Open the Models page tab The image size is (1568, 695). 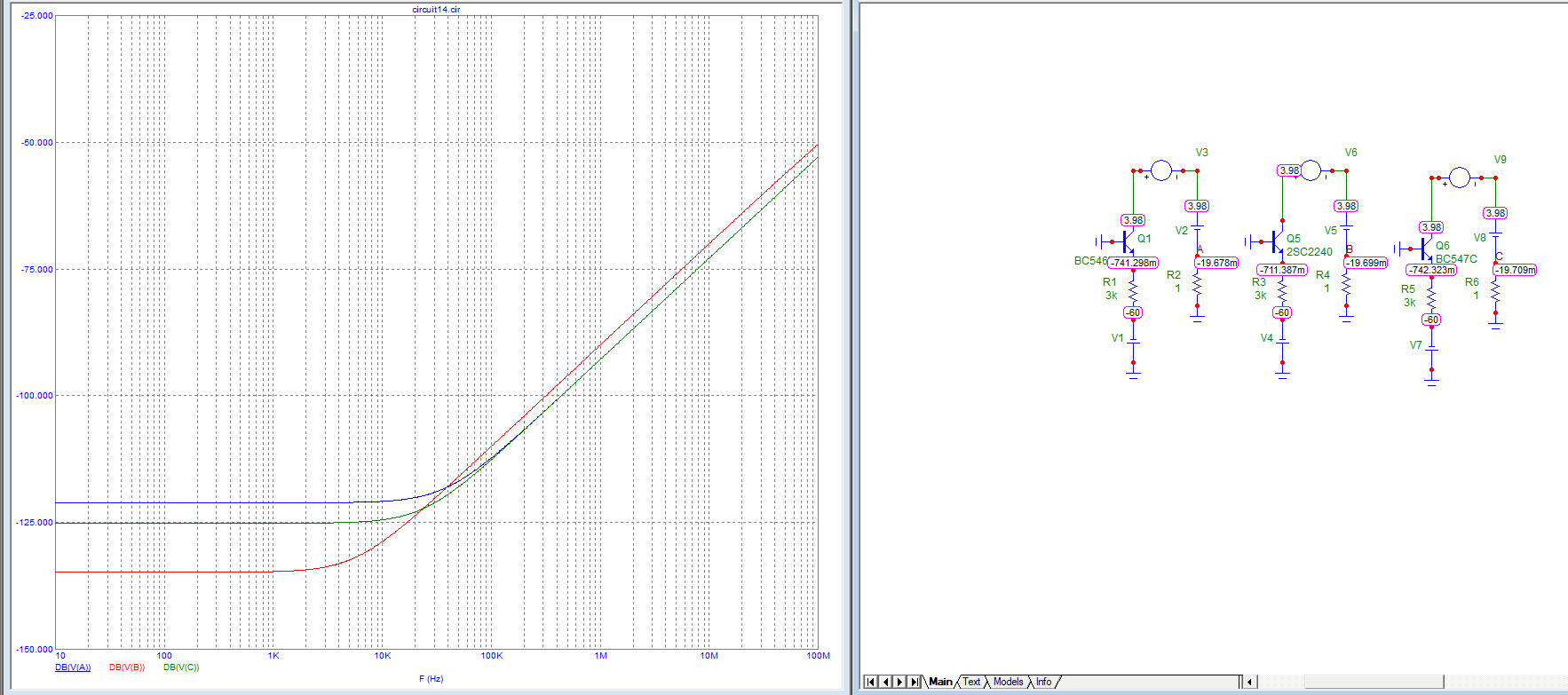1008,682
